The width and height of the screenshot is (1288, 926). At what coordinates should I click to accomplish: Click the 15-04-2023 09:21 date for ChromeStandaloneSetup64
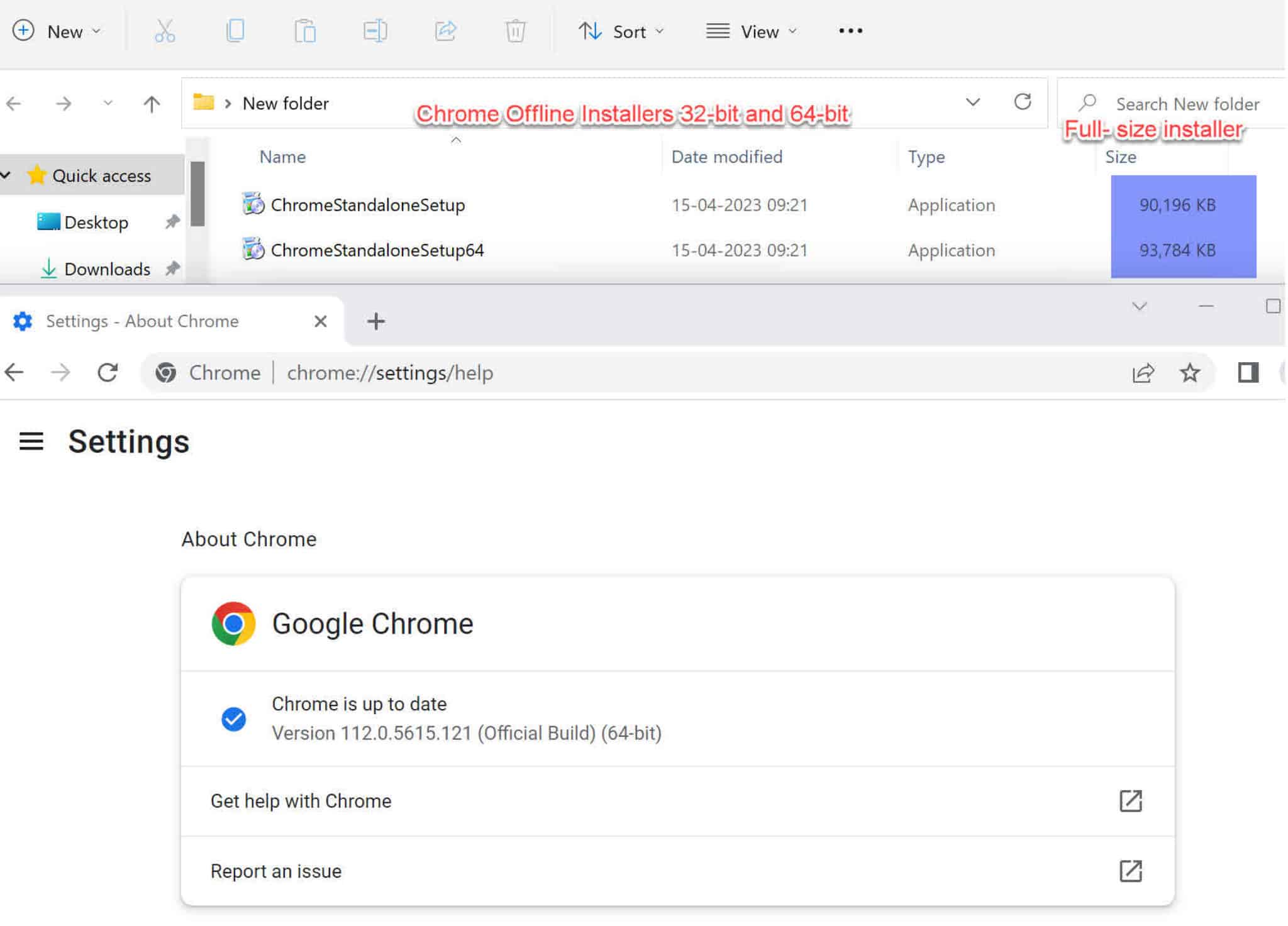[x=740, y=250]
